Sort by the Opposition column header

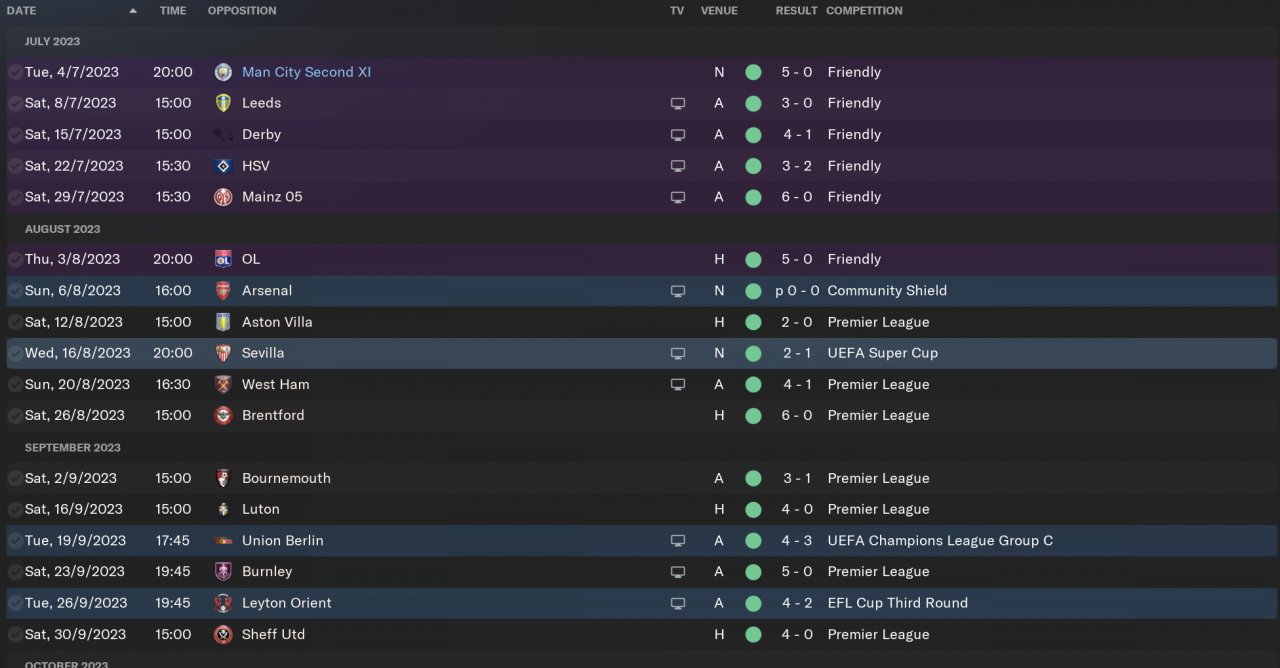tap(242, 11)
